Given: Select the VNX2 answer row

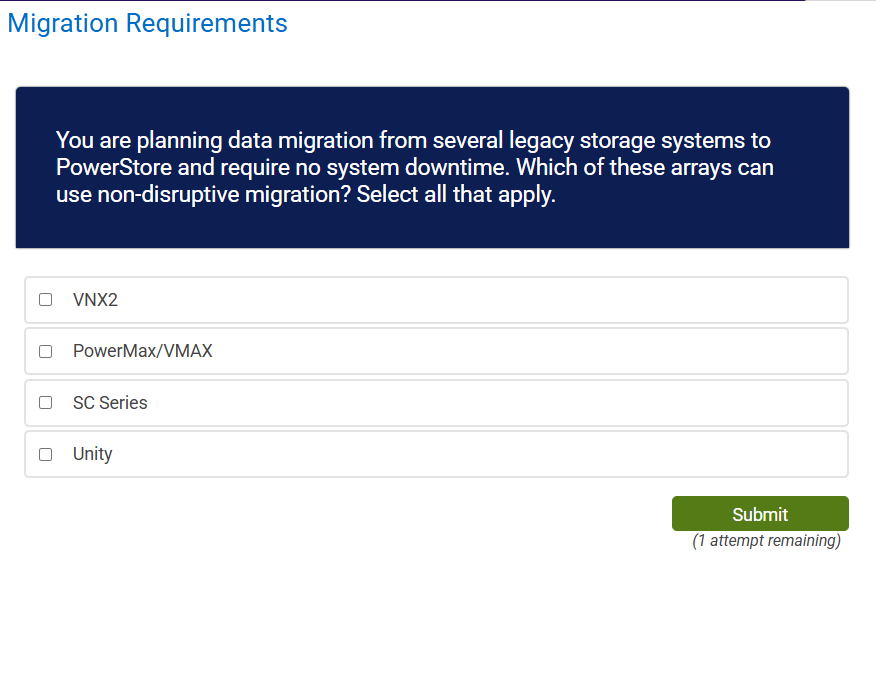Looking at the screenshot, I should (x=435, y=299).
